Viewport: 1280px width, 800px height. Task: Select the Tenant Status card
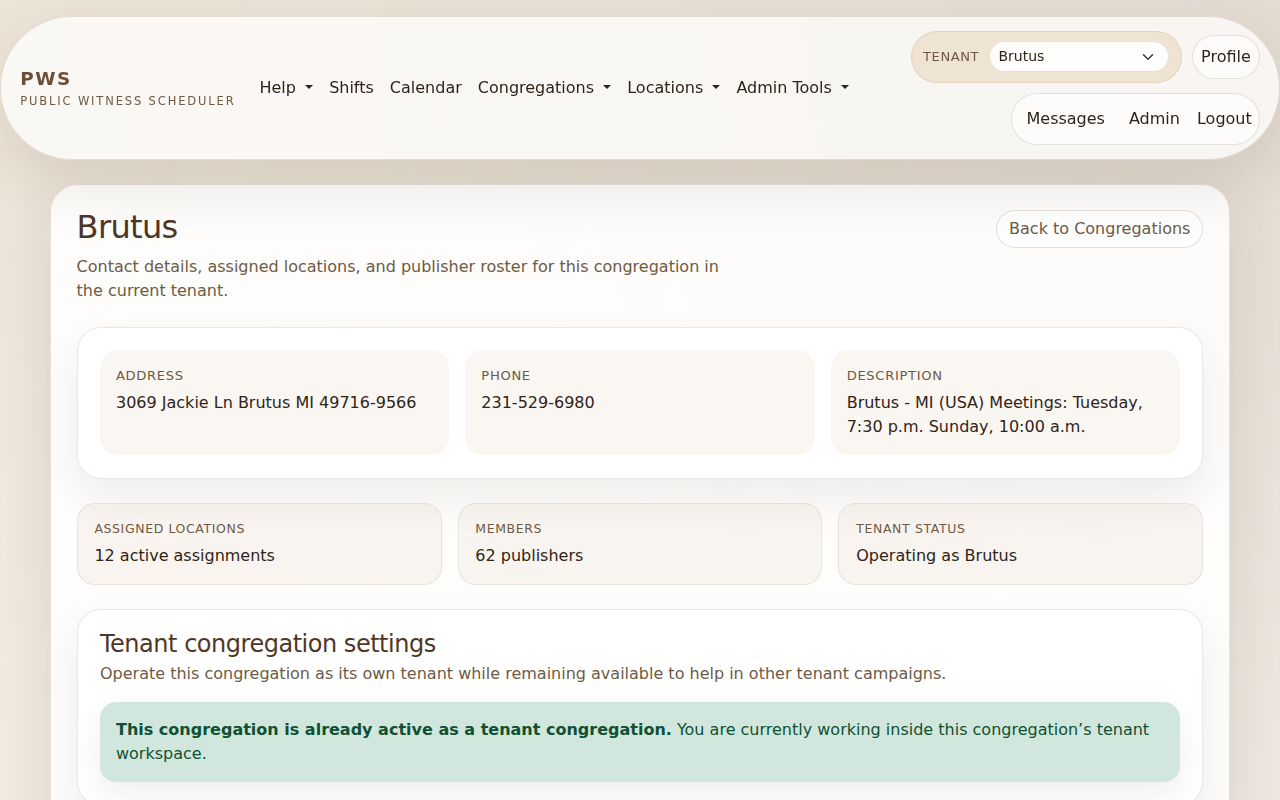1020,544
